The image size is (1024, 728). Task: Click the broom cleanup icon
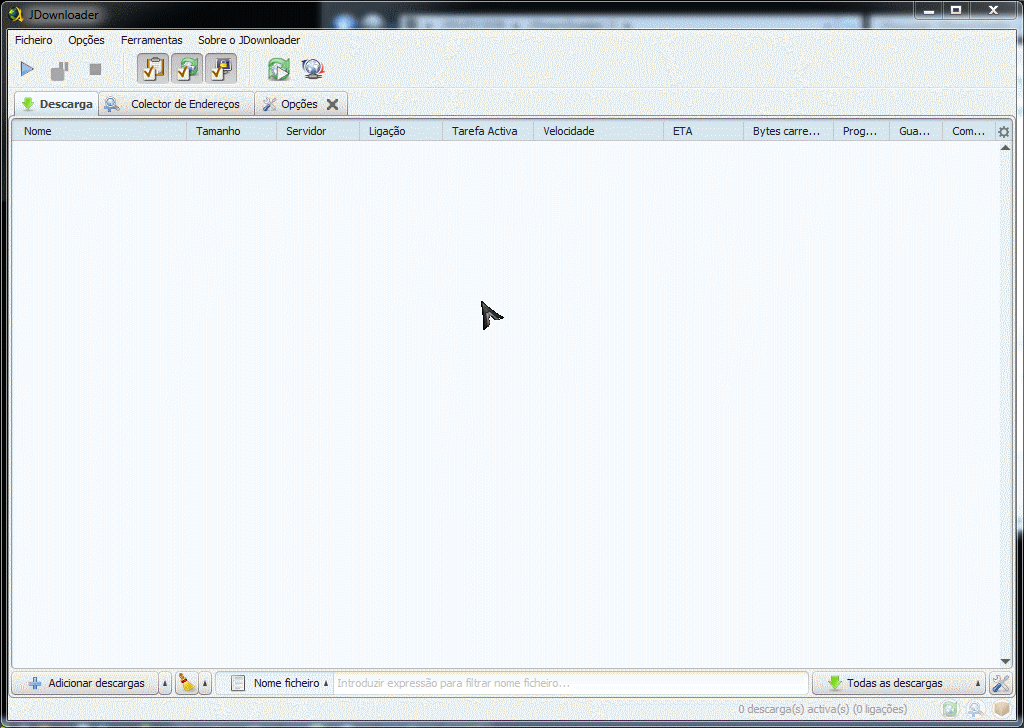(x=187, y=684)
